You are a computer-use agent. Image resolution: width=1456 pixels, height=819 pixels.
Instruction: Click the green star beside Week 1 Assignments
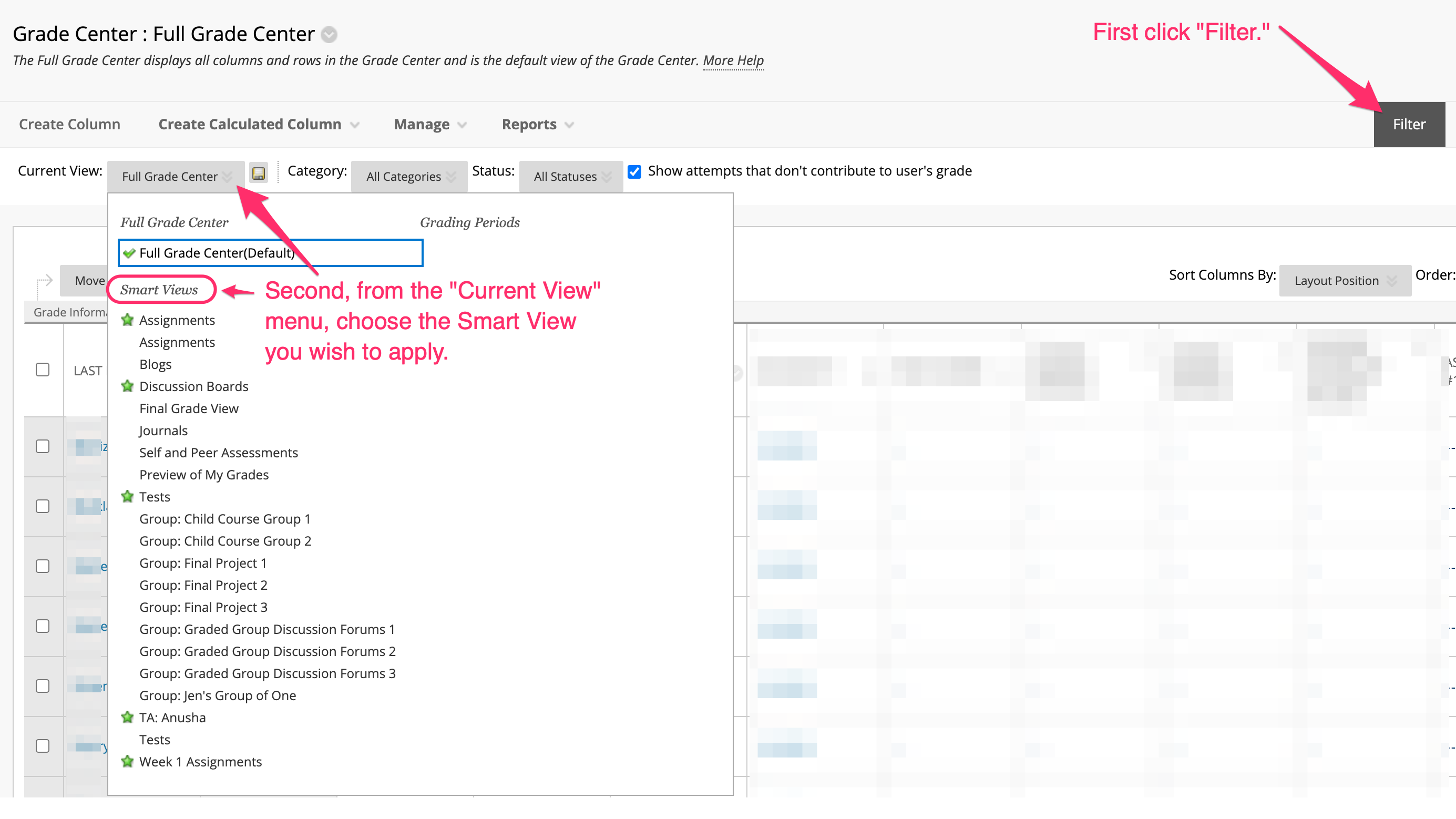click(128, 762)
